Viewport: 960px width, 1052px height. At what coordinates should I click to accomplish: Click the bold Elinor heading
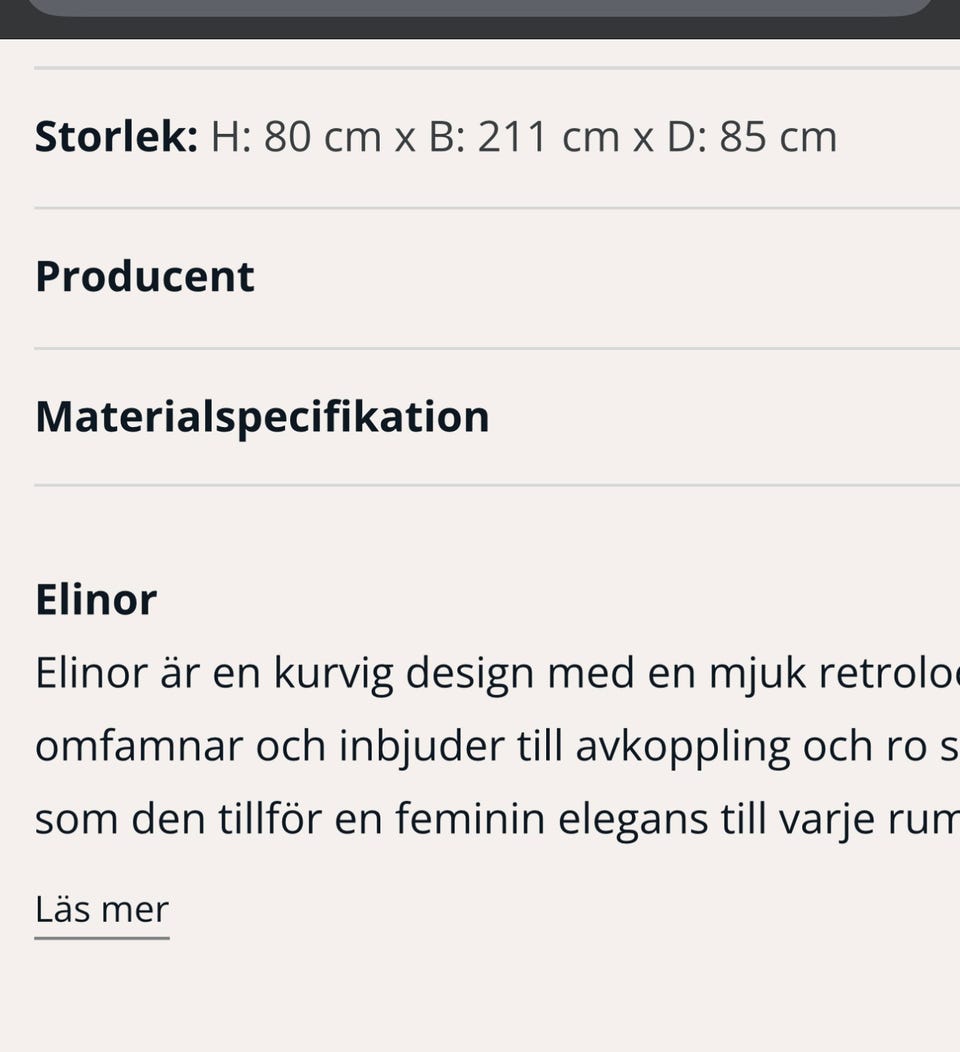[x=96, y=600]
